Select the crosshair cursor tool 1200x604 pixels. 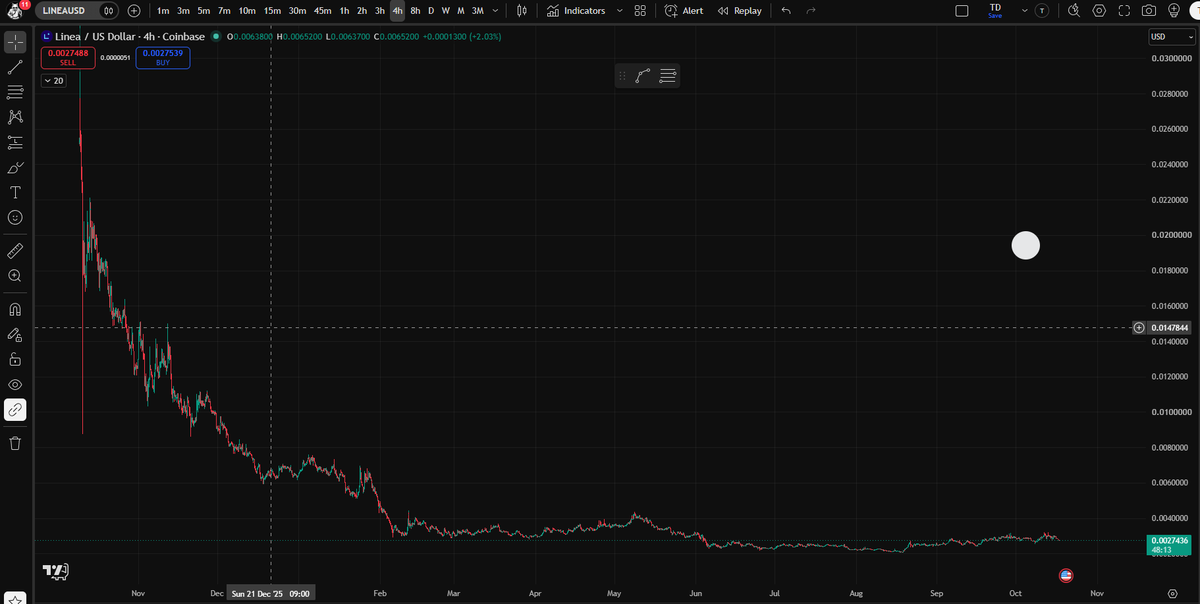(x=15, y=43)
